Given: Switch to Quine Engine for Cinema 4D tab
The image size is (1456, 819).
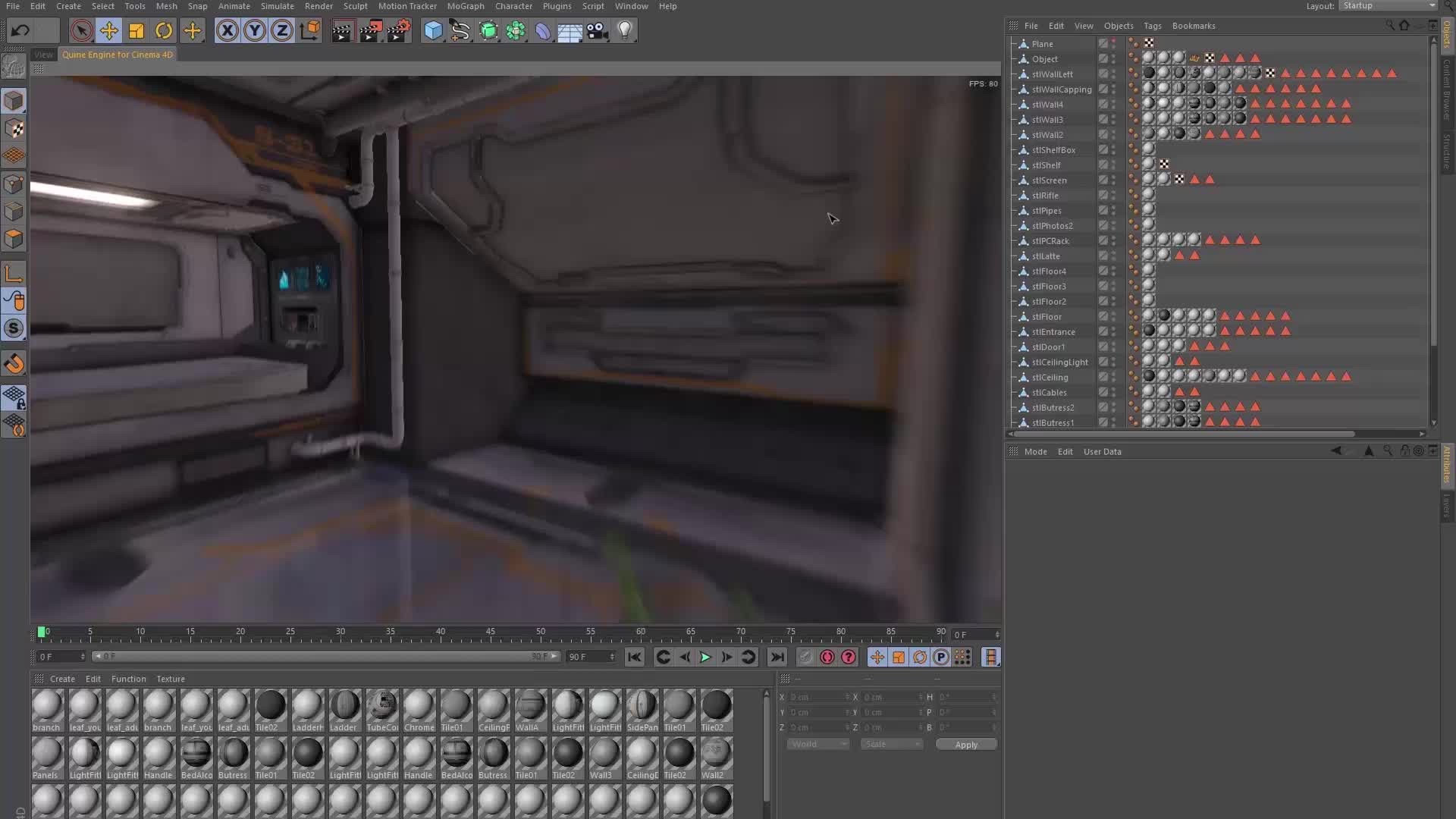Looking at the screenshot, I should [x=118, y=55].
